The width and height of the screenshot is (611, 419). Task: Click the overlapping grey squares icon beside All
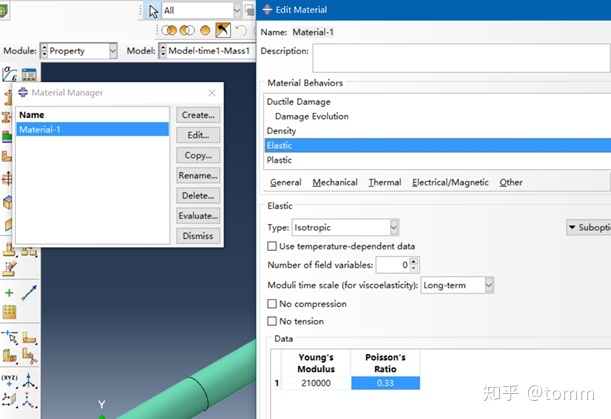pos(249,11)
